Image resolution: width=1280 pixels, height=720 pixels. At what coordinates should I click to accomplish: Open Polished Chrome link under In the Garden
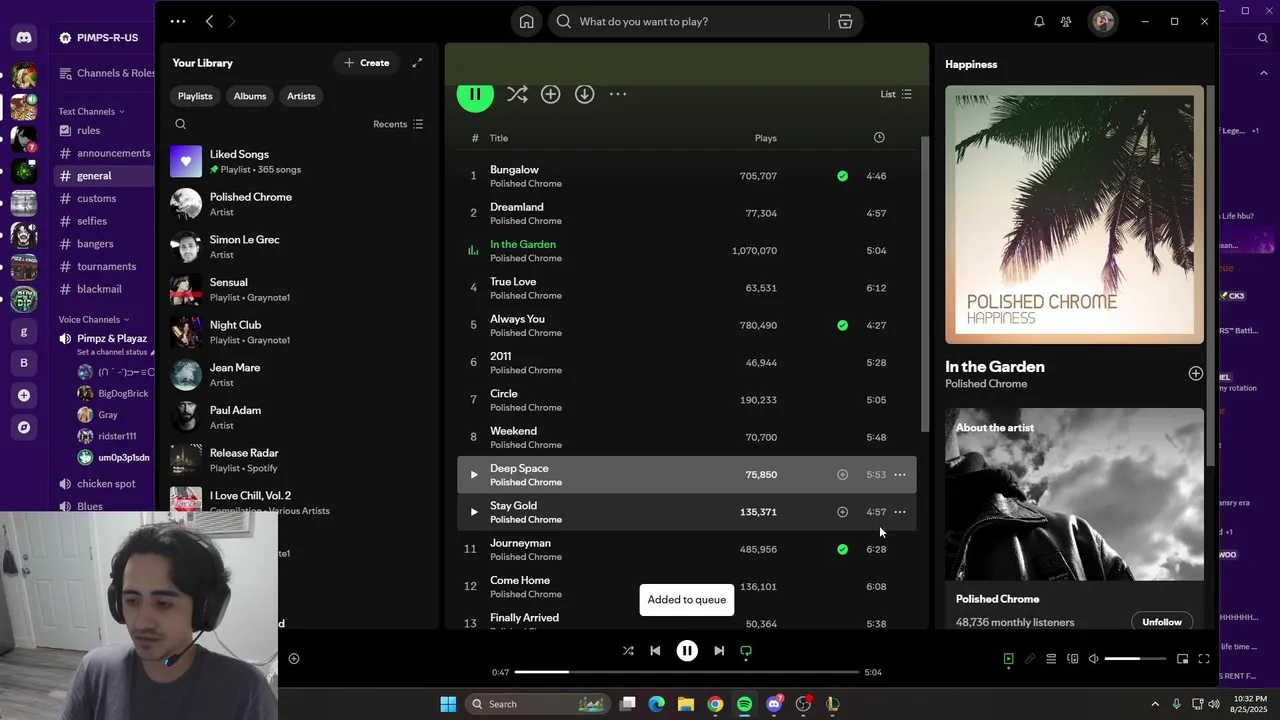click(986, 384)
